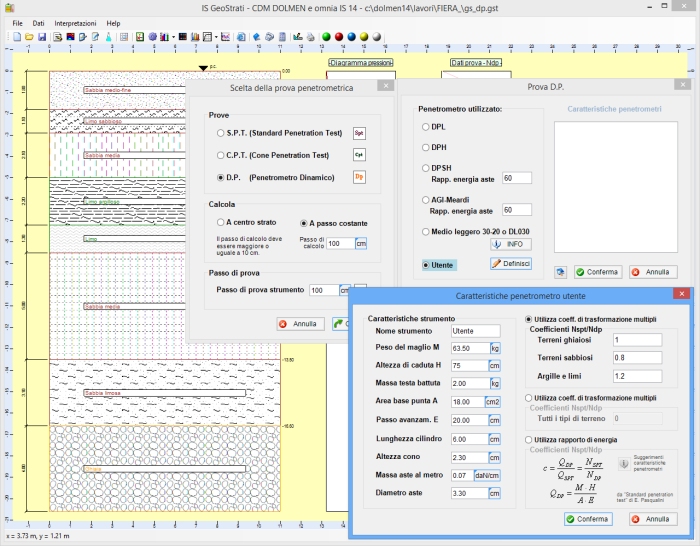Click the red and blue image toolbar icon

pos(71,37)
